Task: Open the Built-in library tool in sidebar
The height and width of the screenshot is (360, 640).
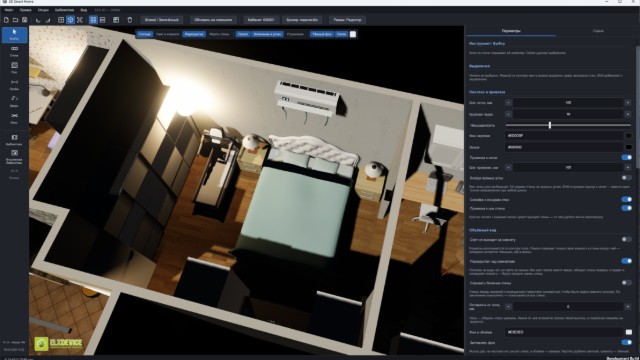Action: click(14, 157)
